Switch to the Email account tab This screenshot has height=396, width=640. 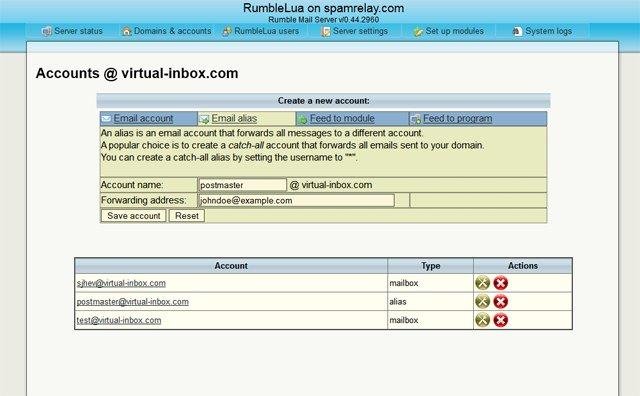pyautogui.click(x=143, y=119)
